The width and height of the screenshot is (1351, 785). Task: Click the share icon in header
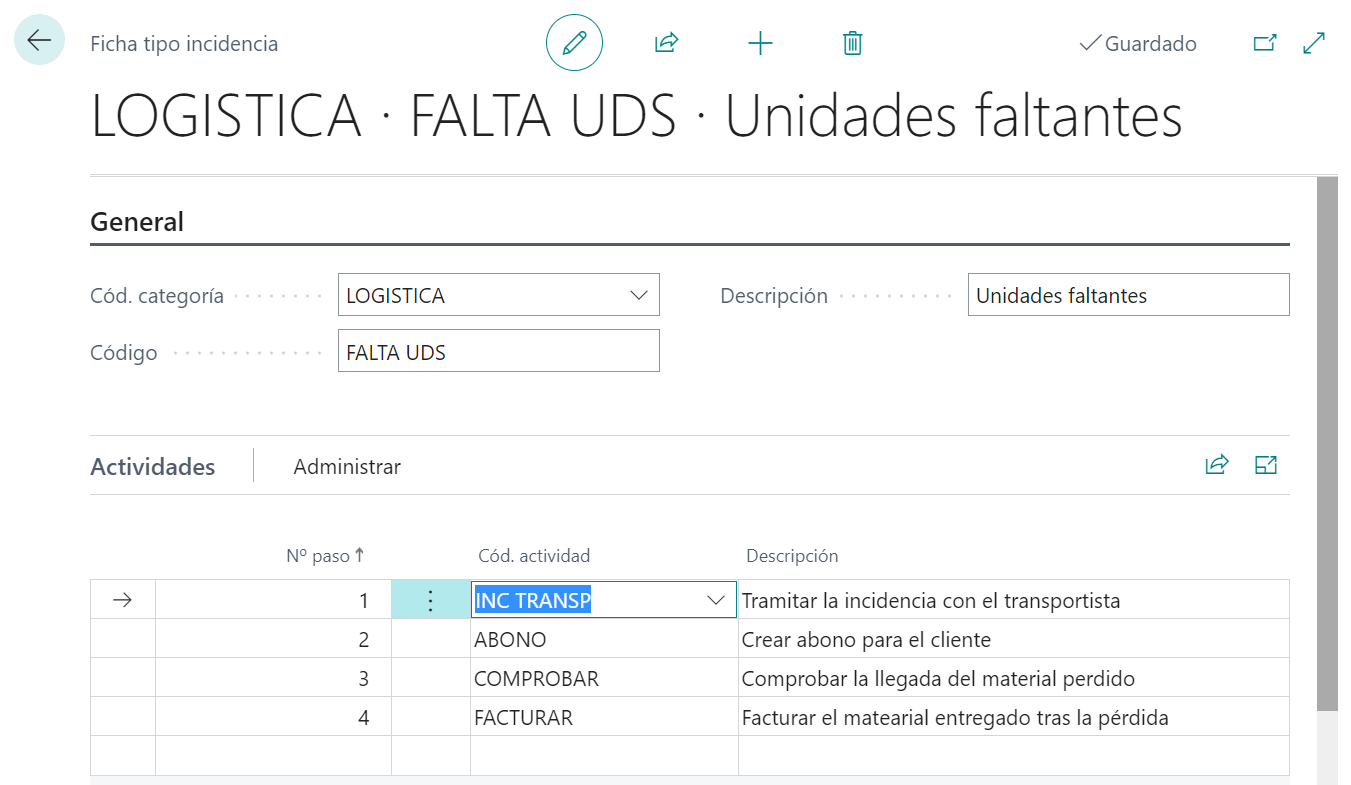(x=666, y=43)
